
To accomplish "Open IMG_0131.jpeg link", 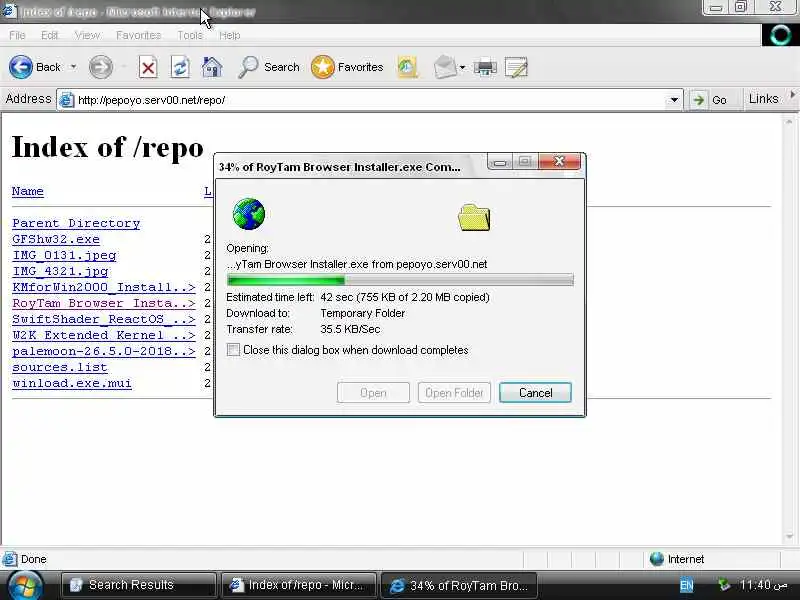I will click(x=64, y=255).
